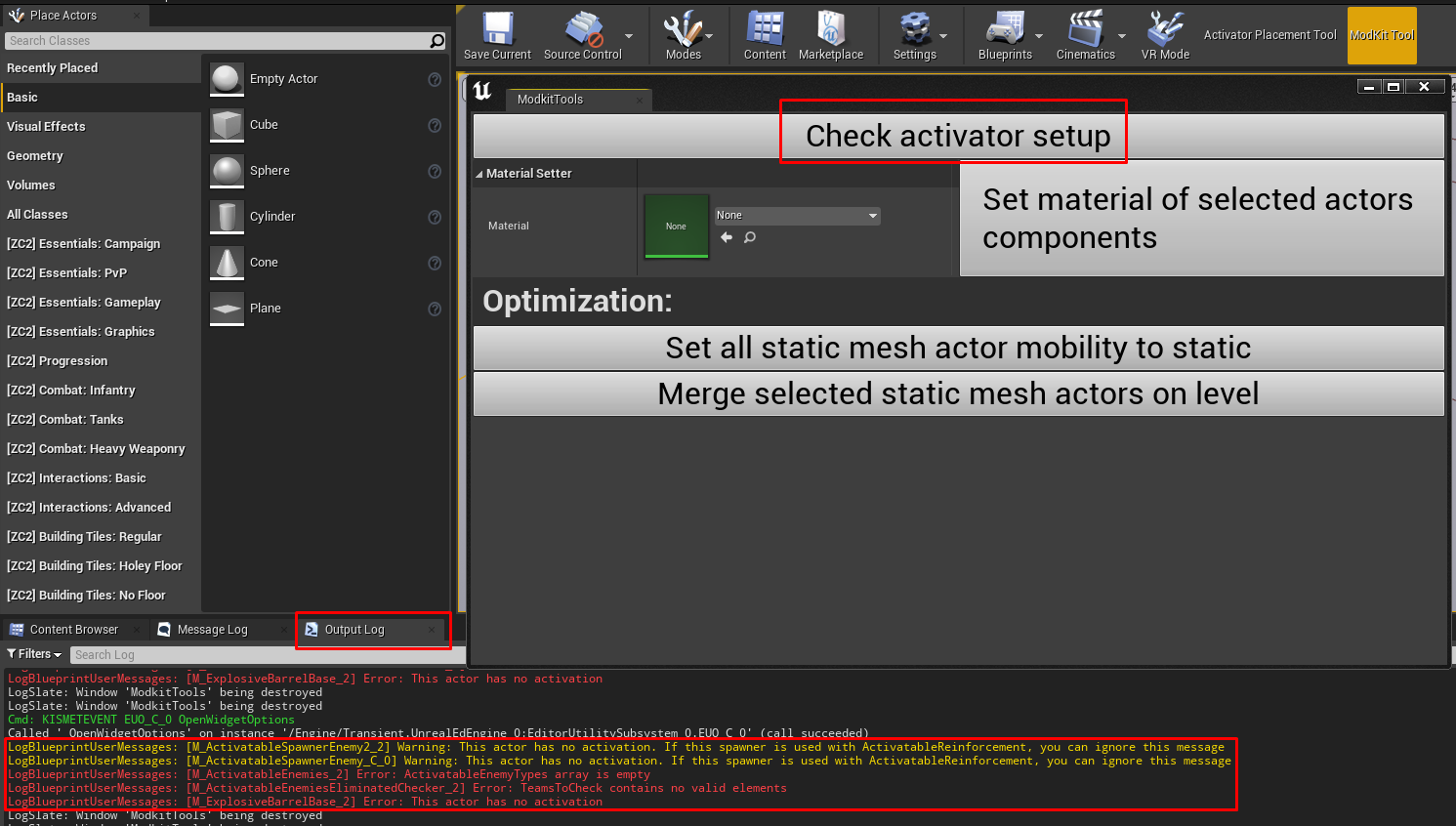Switch to the Content Browser tab
1456x826 pixels.
pyautogui.click(x=73, y=630)
